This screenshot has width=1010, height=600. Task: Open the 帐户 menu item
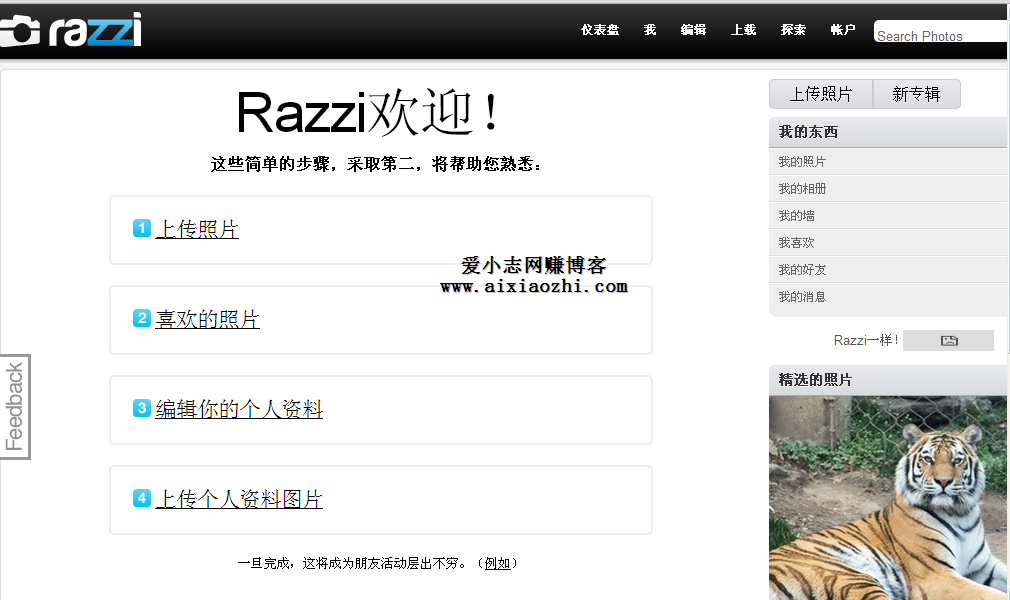pos(843,30)
